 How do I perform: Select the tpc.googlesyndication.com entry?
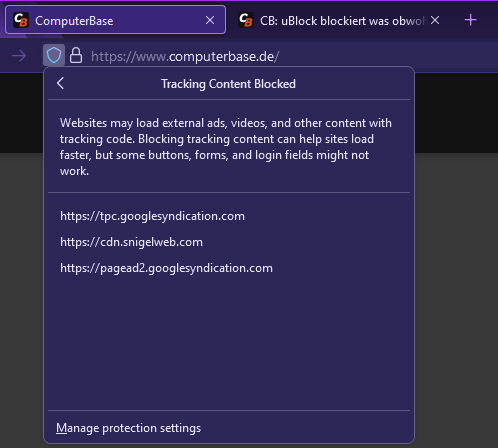(152, 216)
